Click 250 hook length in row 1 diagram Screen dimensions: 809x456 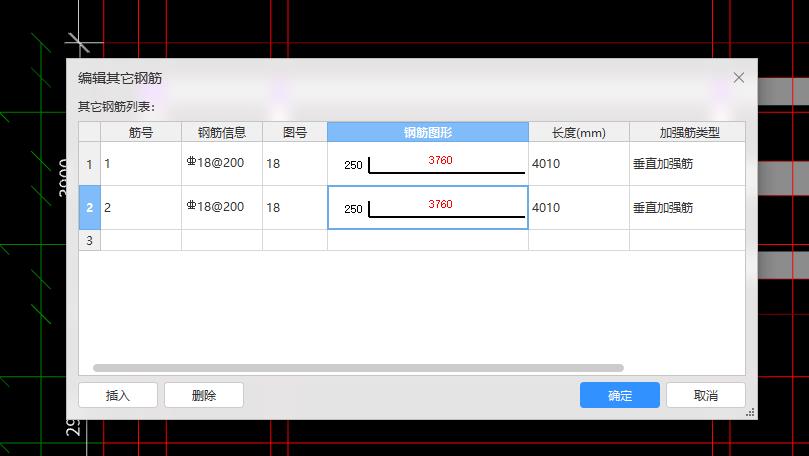[353, 165]
